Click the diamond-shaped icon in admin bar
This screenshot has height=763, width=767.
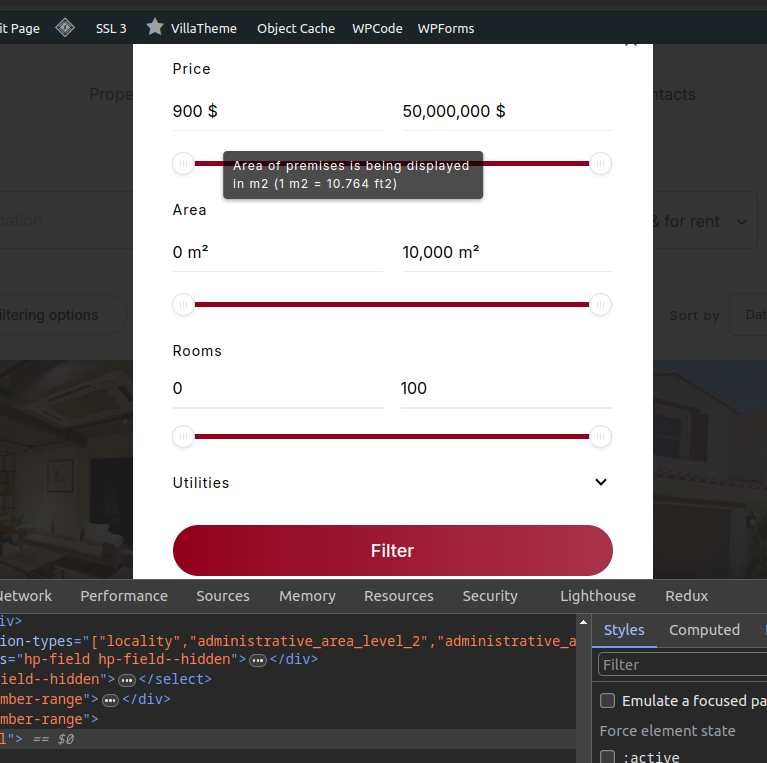(x=65, y=28)
